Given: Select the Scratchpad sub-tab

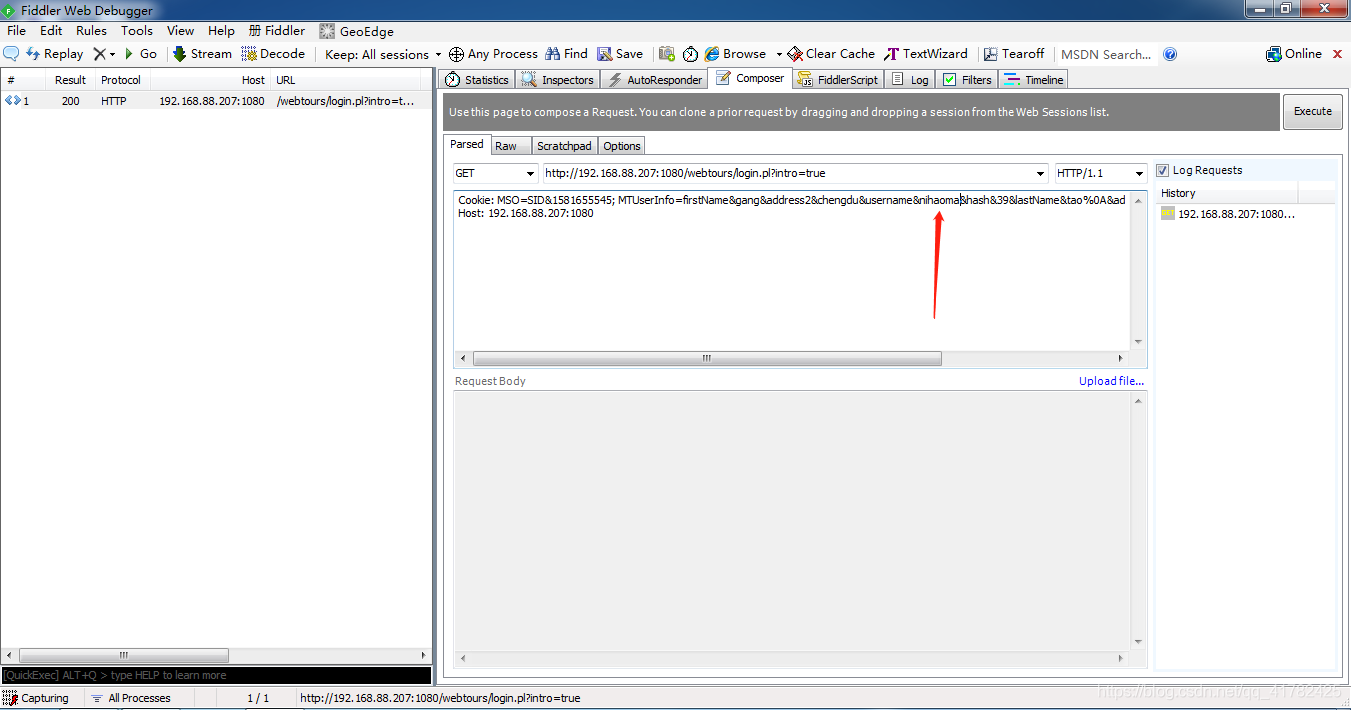Looking at the screenshot, I should click(564, 146).
